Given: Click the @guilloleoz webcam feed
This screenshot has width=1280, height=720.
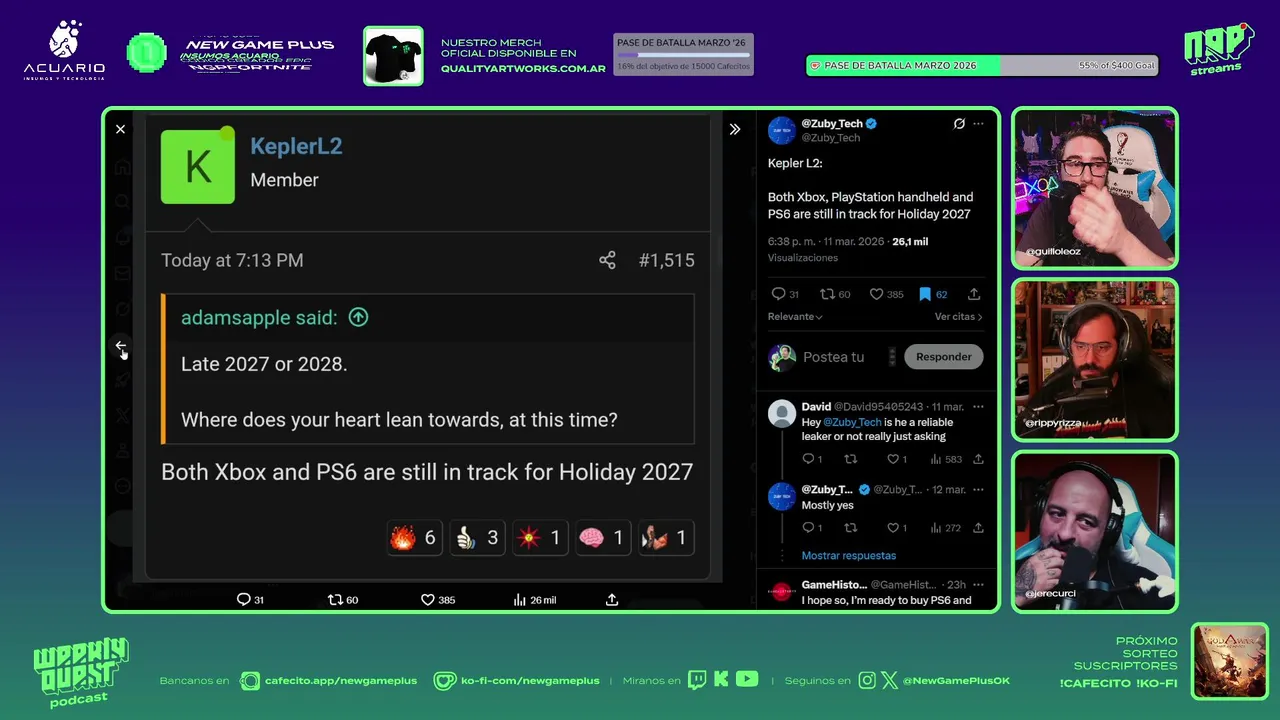Looking at the screenshot, I should click(1095, 188).
